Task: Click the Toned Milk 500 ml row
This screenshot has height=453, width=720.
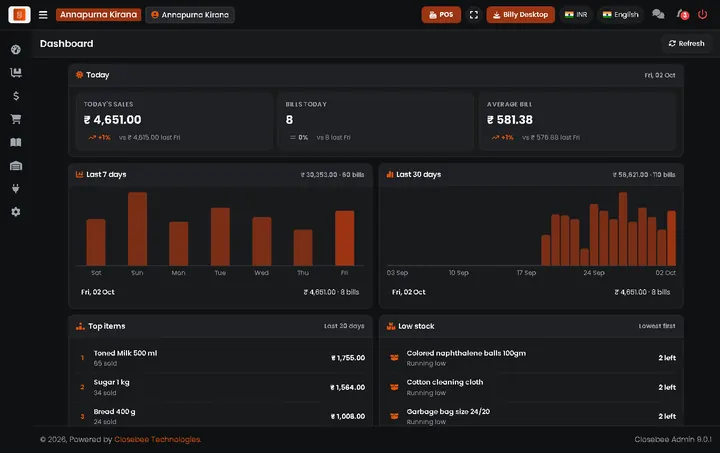Action: pyautogui.click(x=220, y=358)
